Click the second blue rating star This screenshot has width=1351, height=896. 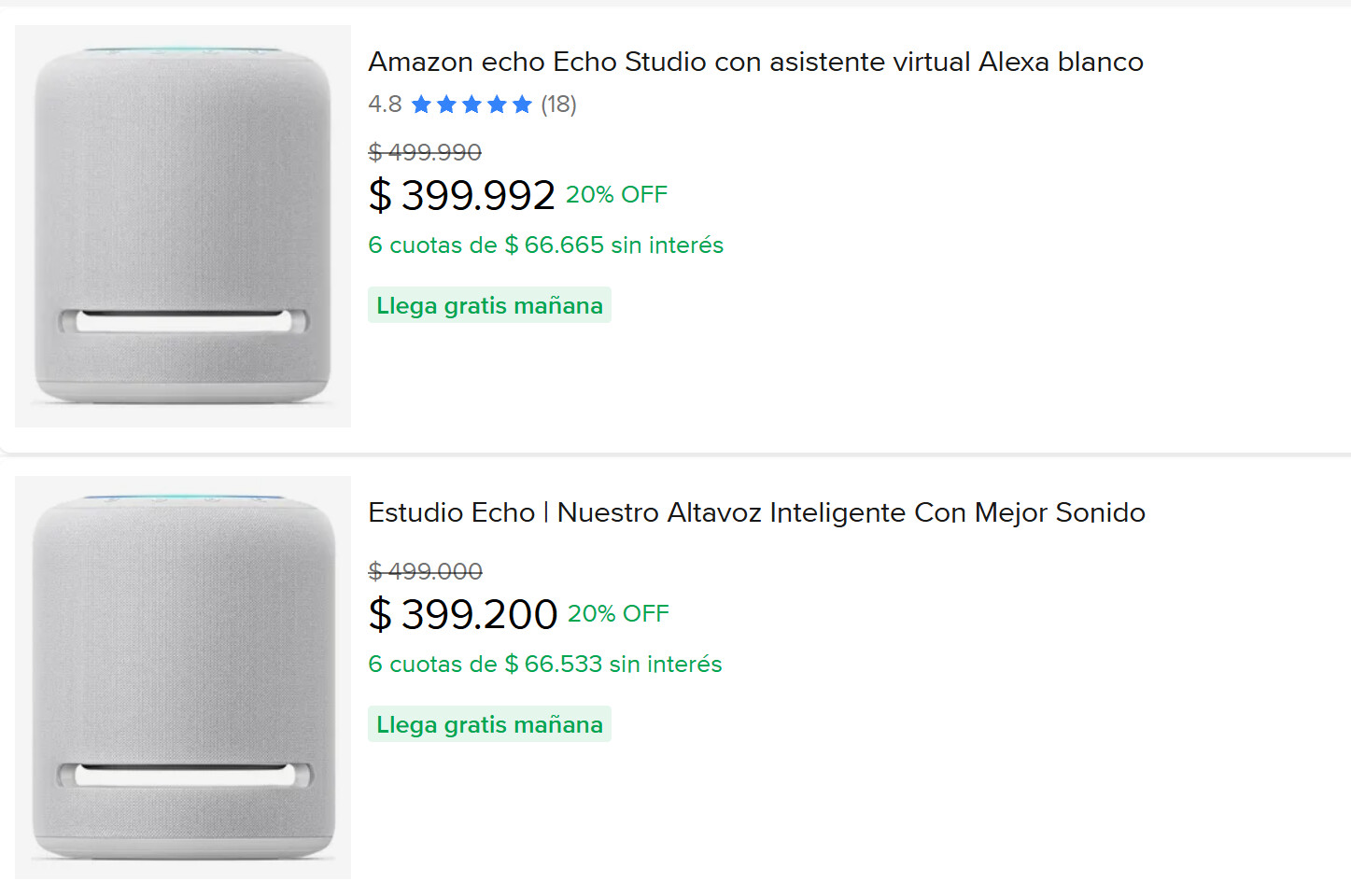click(446, 105)
